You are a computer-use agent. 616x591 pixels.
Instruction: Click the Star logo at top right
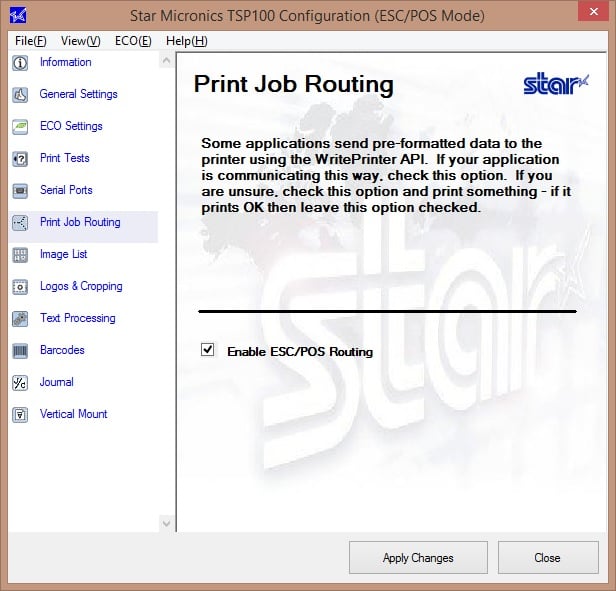pyautogui.click(x=556, y=84)
